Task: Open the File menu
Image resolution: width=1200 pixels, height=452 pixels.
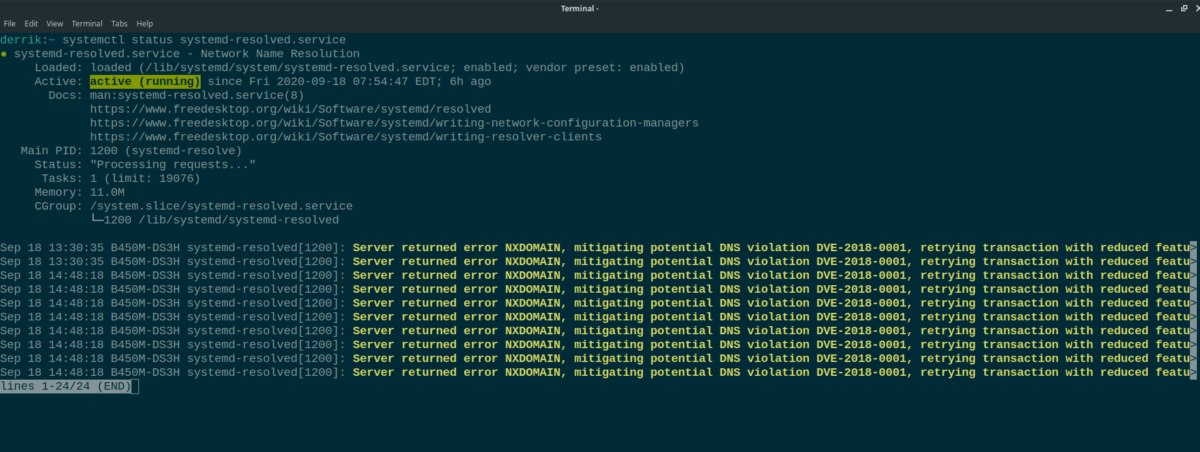Action: click(10, 23)
